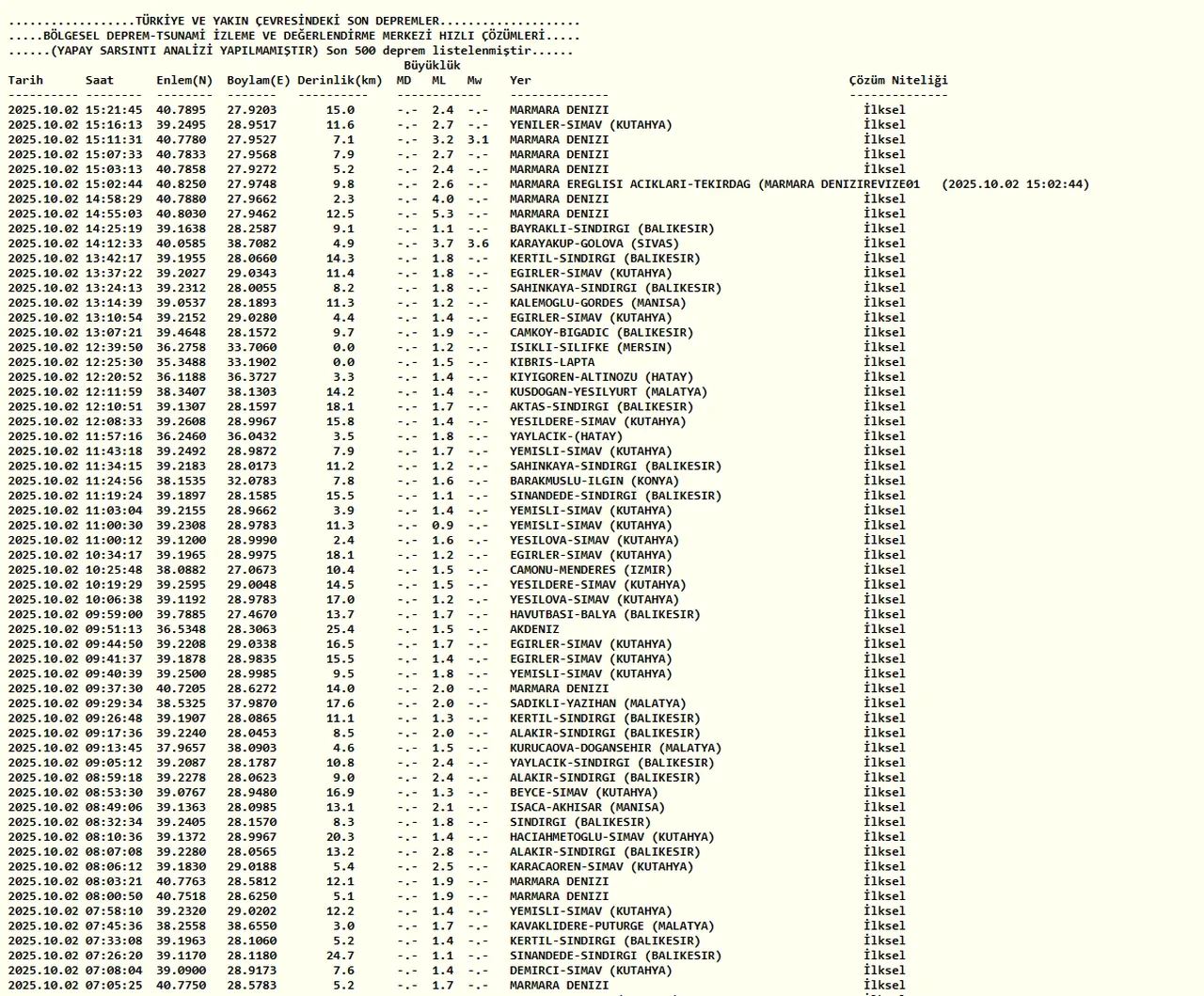Select the 4.0 ML magnitude value

pyautogui.click(x=442, y=198)
